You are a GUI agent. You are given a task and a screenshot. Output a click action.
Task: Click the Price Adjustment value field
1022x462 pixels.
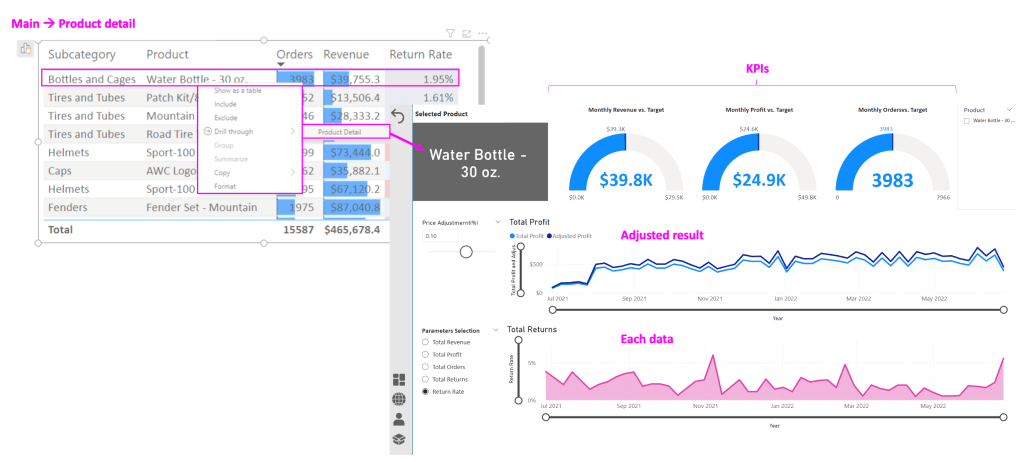(x=440, y=236)
